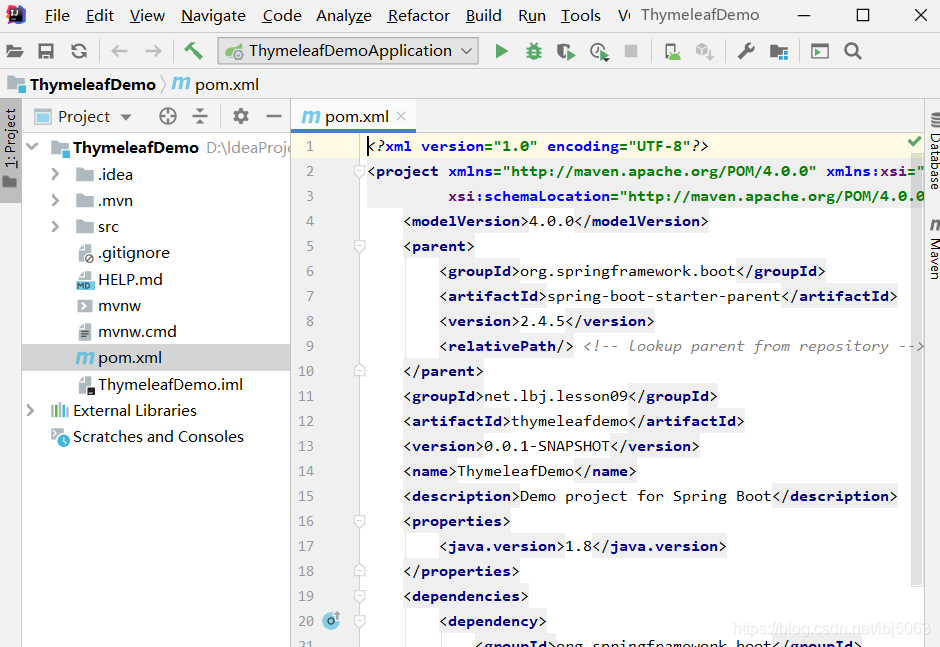Open the Project panel gear options
Image resolution: width=940 pixels, height=647 pixels.
tap(240, 116)
